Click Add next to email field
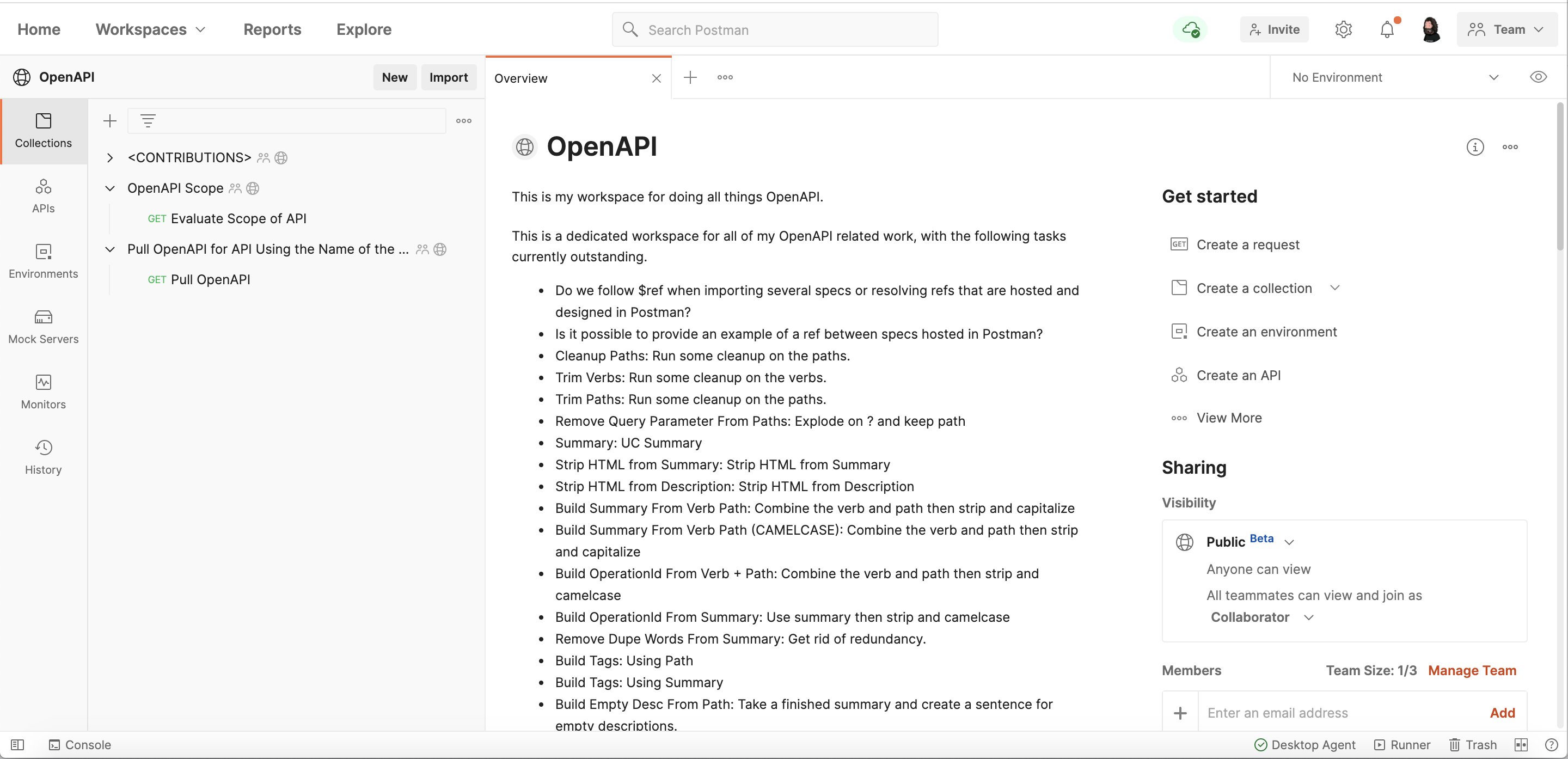The height and width of the screenshot is (759, 1568). 1502,713
